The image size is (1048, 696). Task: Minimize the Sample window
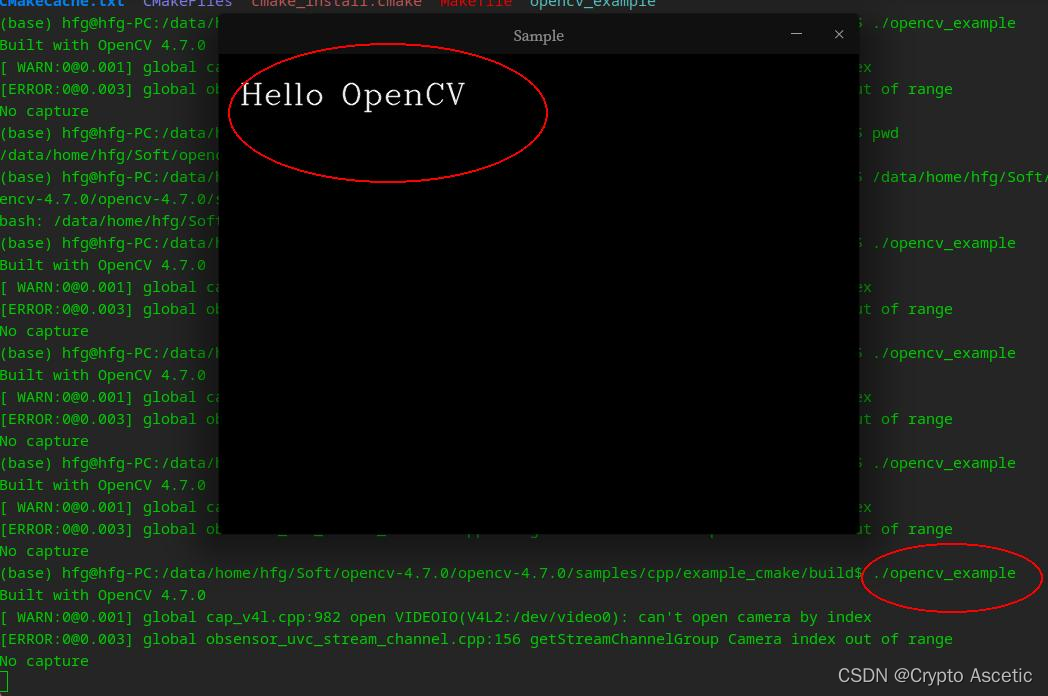point(796,34)
